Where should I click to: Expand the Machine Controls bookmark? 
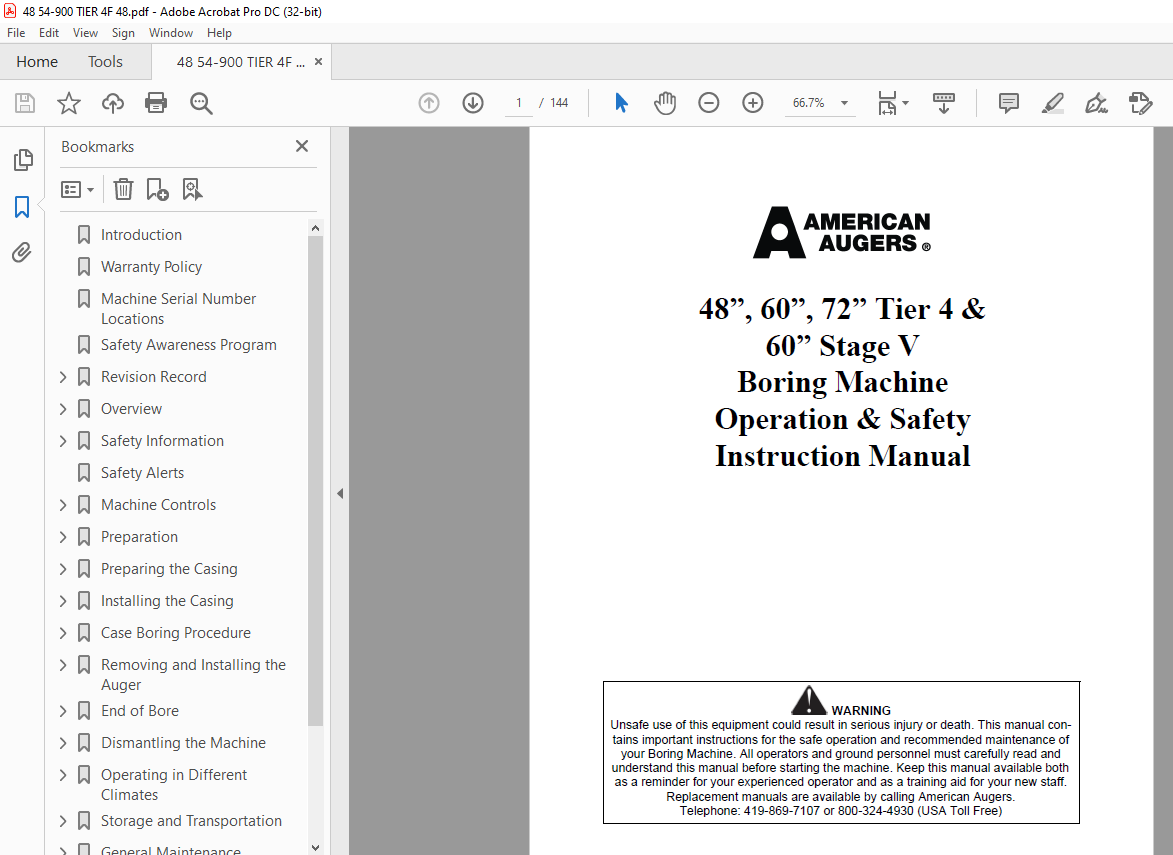coord(63,505)
